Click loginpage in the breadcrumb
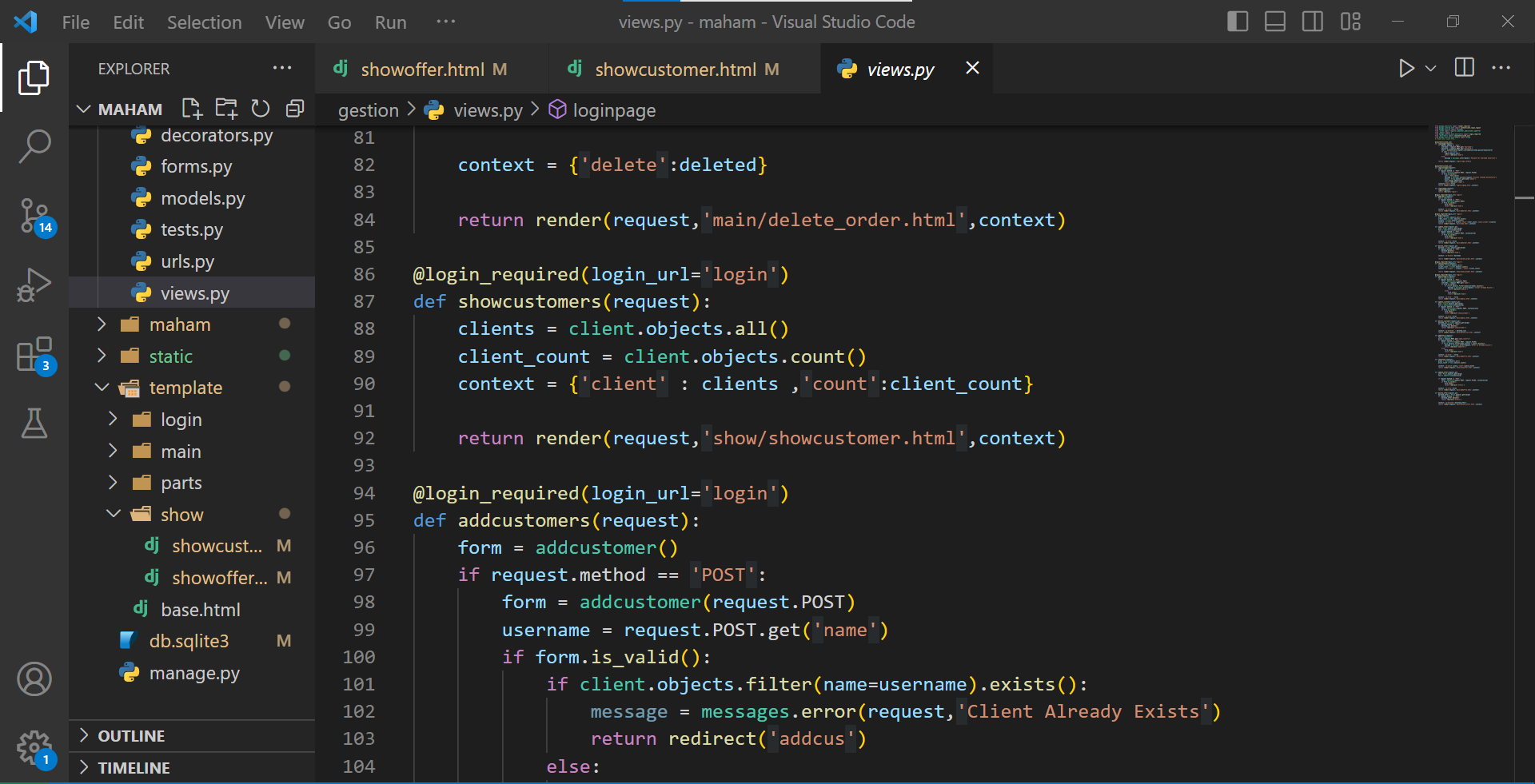The width and height of the screenshot is (1535, 784). coord(613,110)
